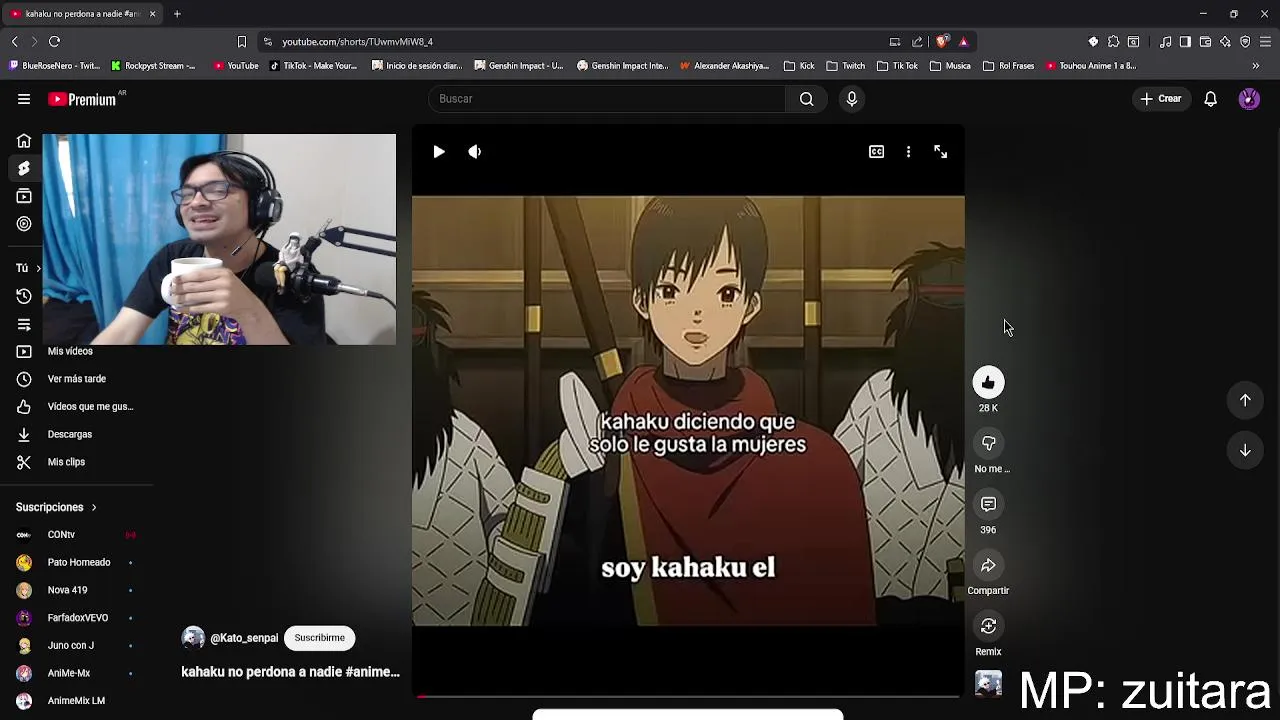The image size is (1280, 720).
Task: Remix this Short
Action: pyautogui.click(x=988, y=626)
